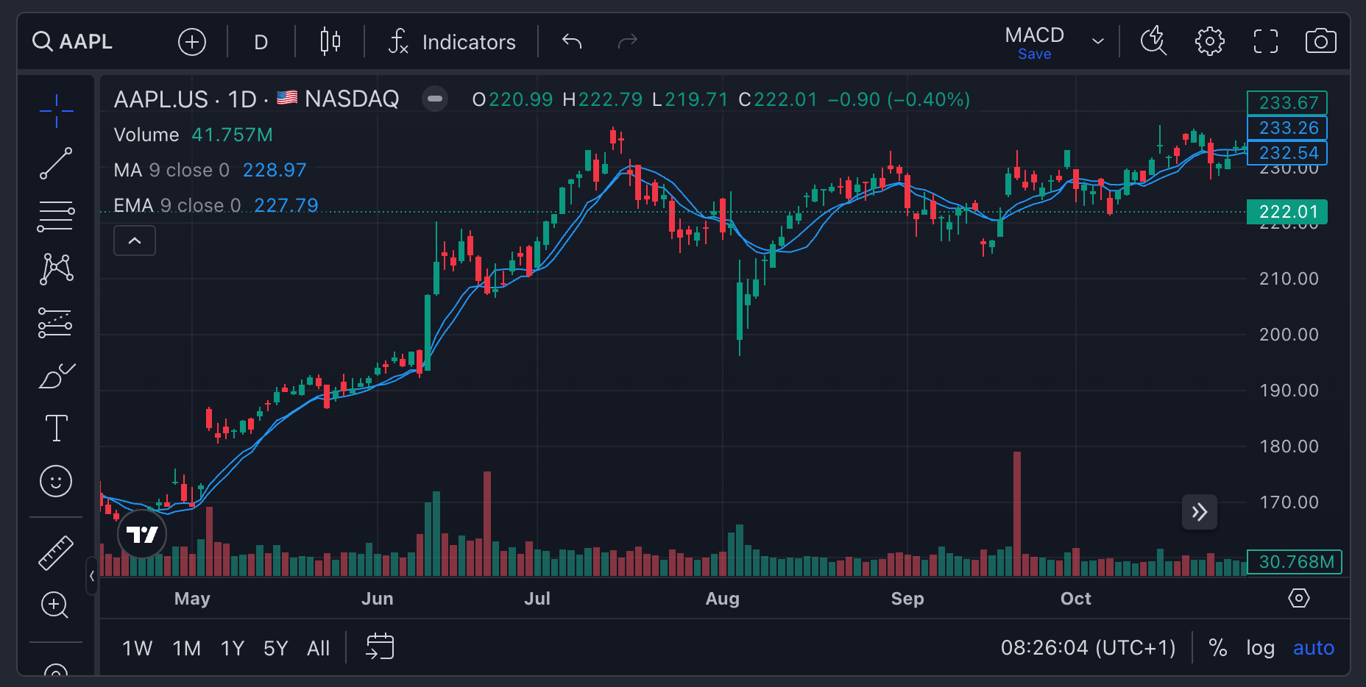Screen dimensions: 1366x687
Task: Open the go-to-date calendar
Action: pos(380,647)
